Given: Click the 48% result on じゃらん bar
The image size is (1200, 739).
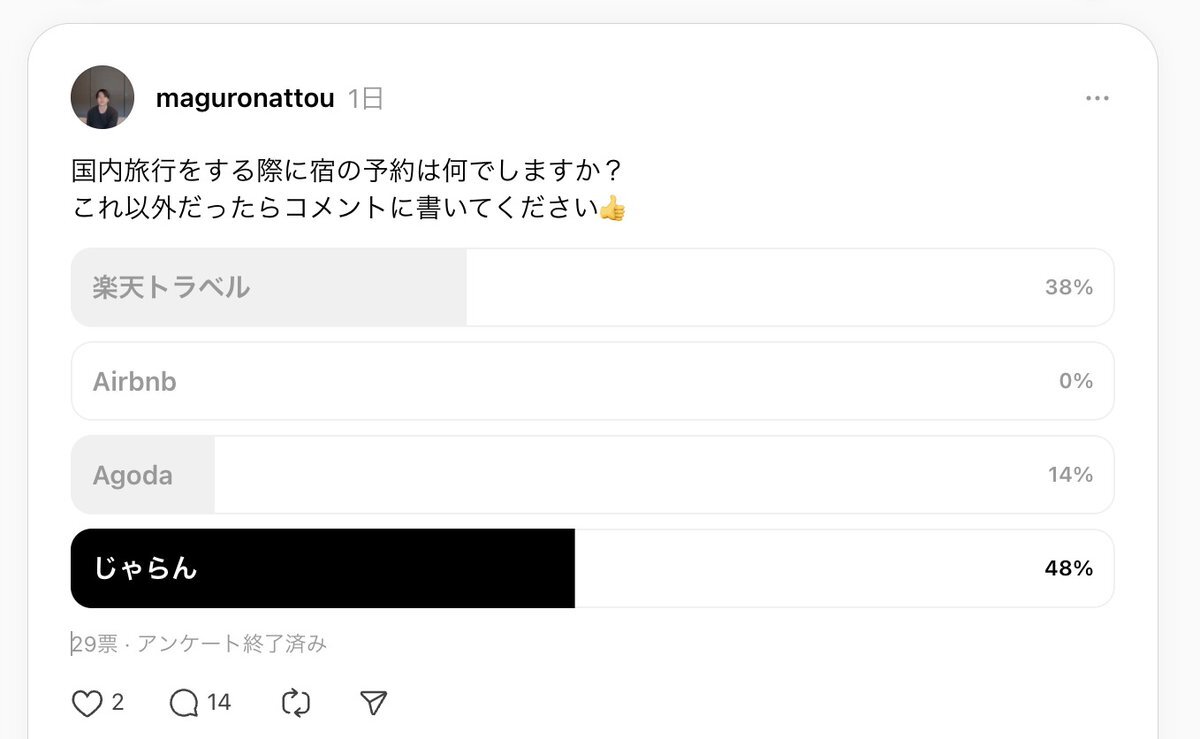Looking at the screenshot, I should coord(1069,568).
